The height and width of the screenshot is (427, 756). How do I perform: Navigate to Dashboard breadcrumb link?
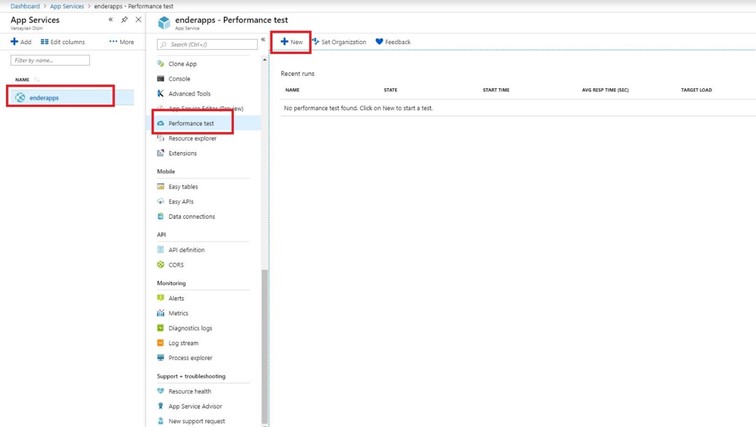click(25, 6)
